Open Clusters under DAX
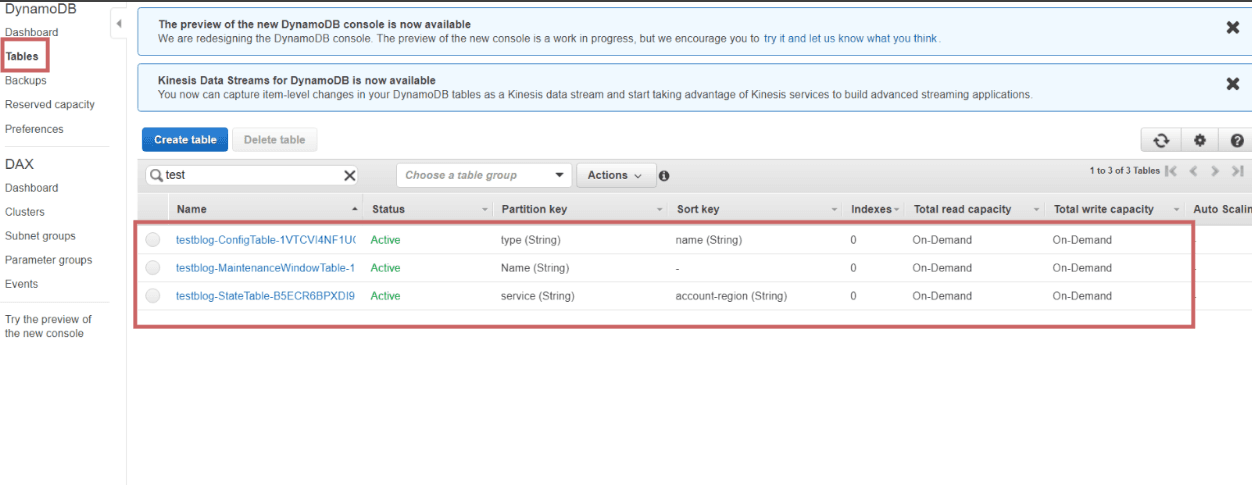Screen dimensions: 1252x485 coord(25,212)
